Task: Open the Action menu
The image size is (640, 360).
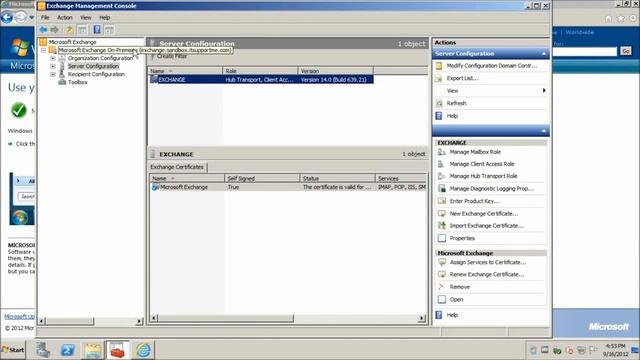Action: click(64, 18)
